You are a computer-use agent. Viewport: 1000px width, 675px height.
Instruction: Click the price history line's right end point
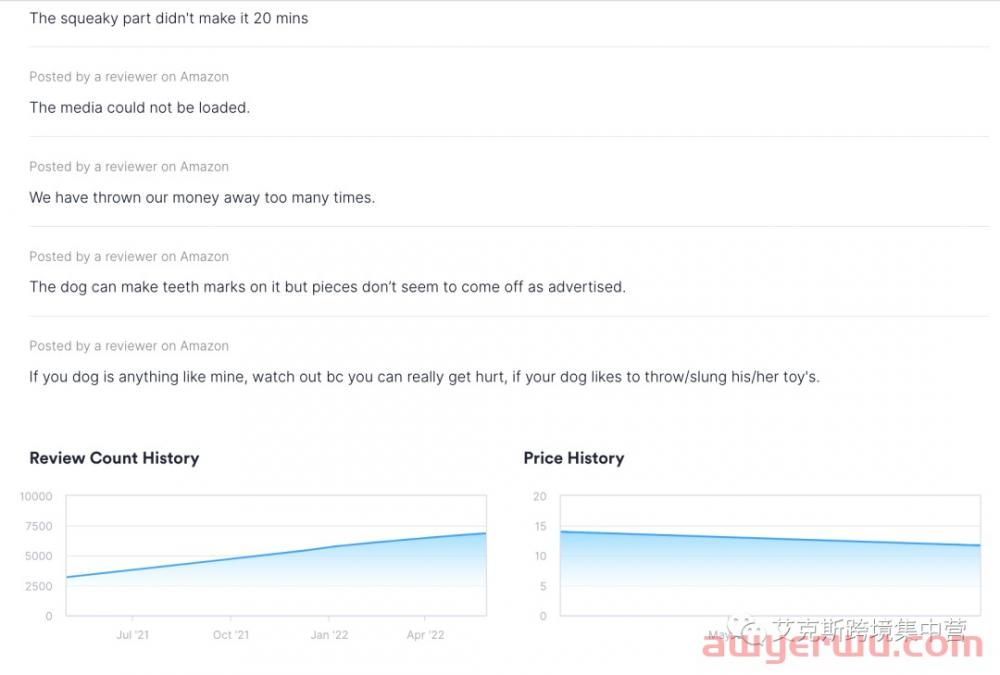click(980, 545)
